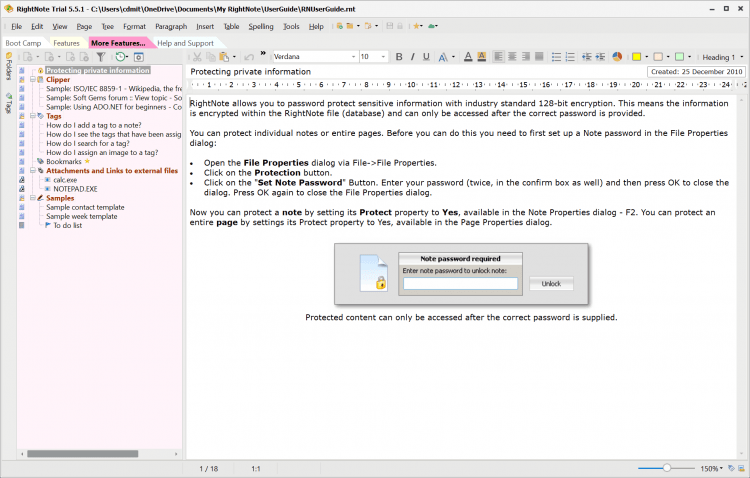Copy selection to clipboard

210,57
